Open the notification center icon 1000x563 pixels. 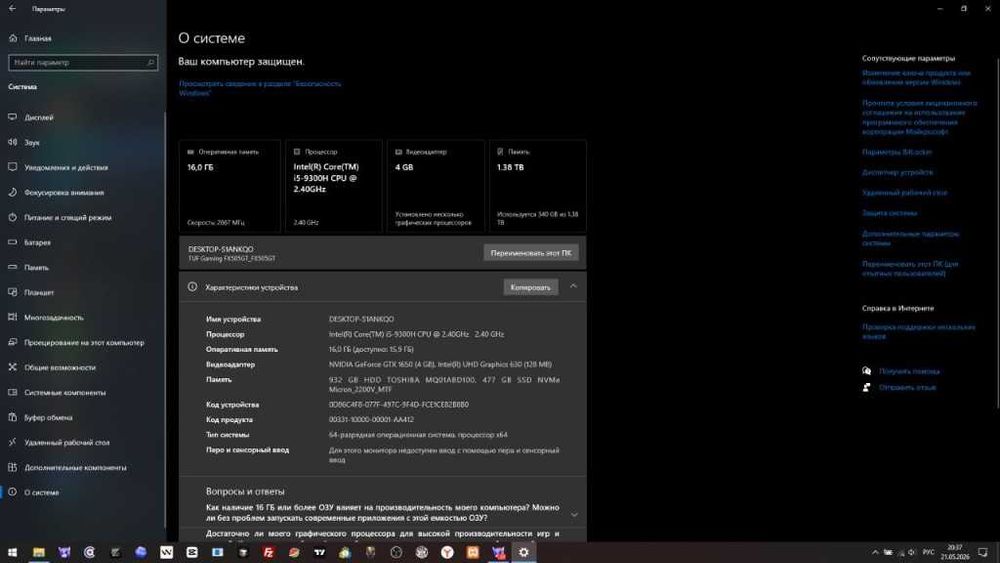click(983, 552)
